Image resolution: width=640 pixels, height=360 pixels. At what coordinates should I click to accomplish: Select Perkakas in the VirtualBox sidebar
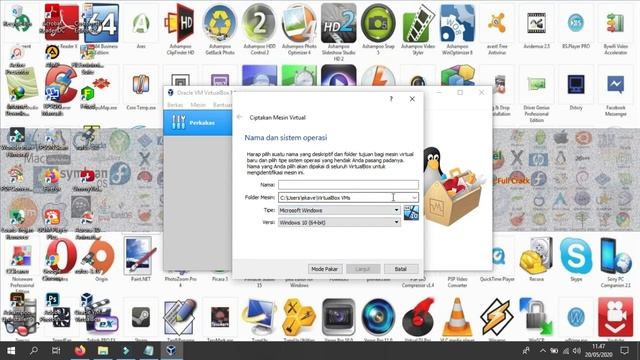198,122
